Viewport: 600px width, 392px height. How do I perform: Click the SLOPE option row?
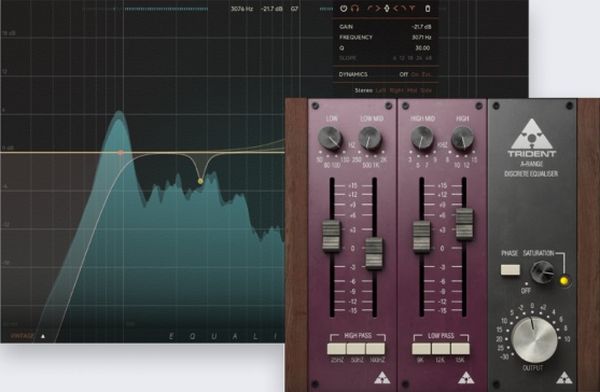pos(385,58)
